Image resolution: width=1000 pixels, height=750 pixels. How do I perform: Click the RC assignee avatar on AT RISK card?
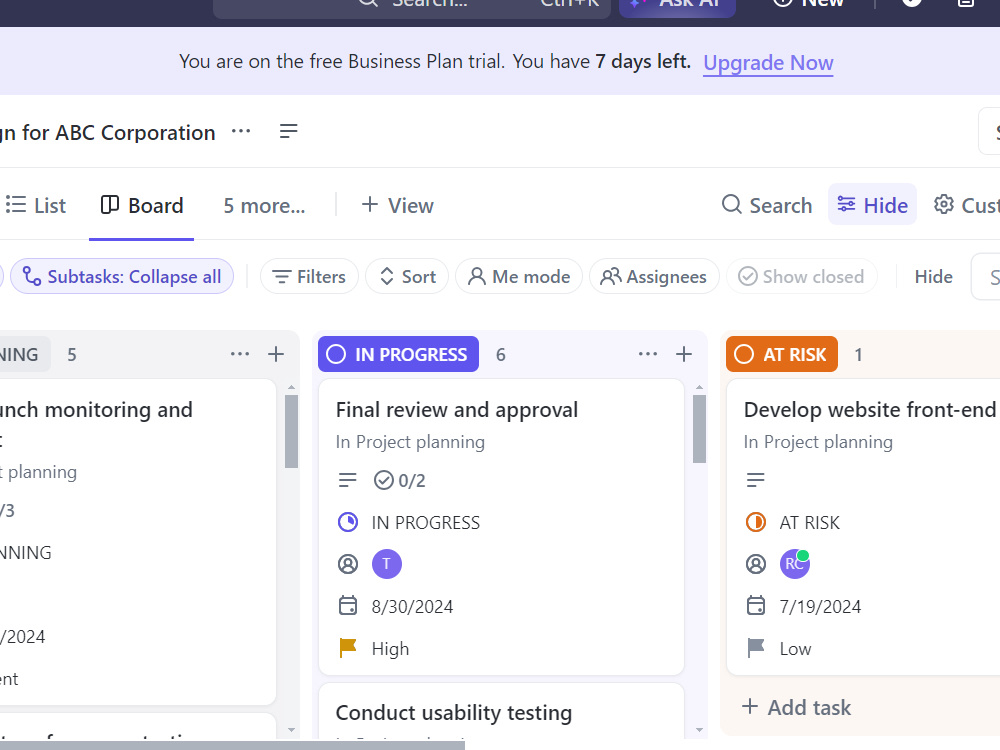point(795,564)
